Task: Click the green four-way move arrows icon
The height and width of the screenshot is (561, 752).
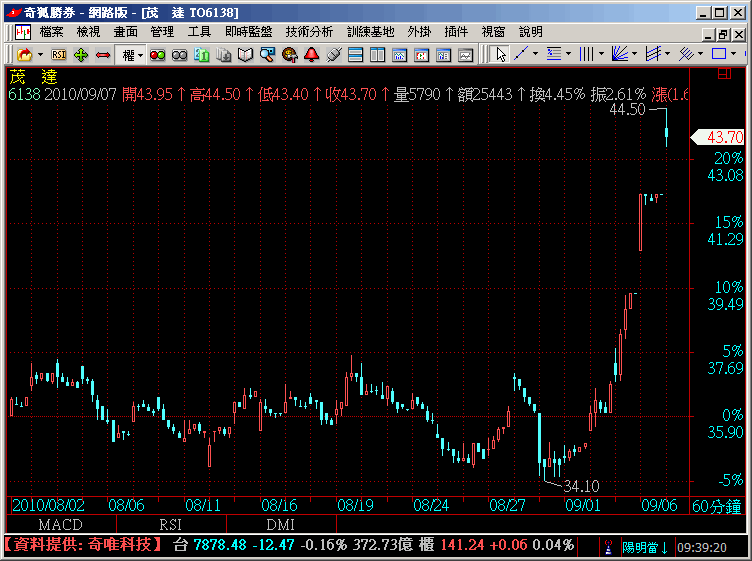Action: pos(81,54)
